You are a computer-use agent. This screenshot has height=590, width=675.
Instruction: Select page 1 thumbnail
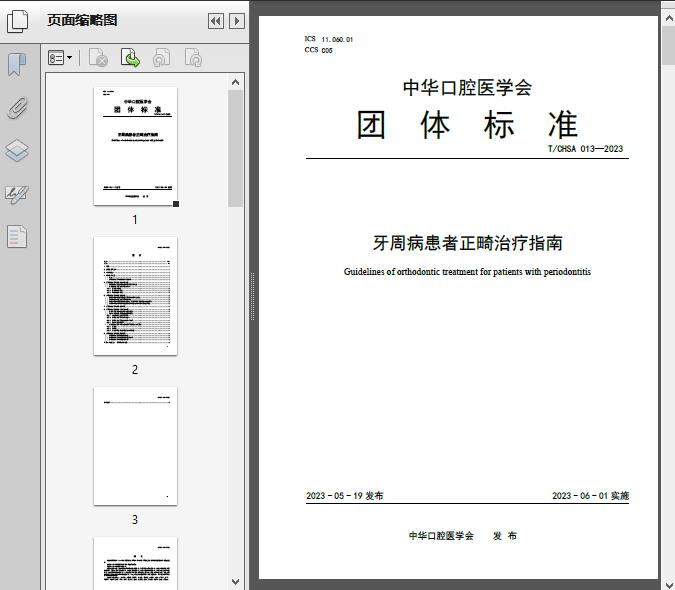click(x=135, y=146)
